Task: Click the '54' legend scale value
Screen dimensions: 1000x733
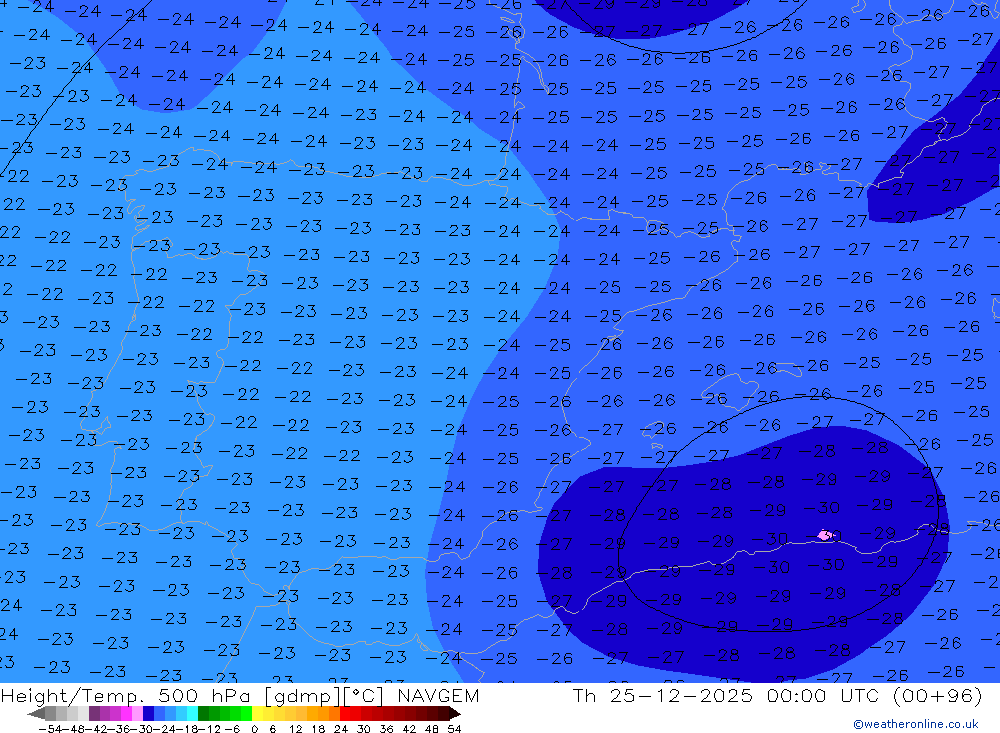Action: [x=454, y=729]
